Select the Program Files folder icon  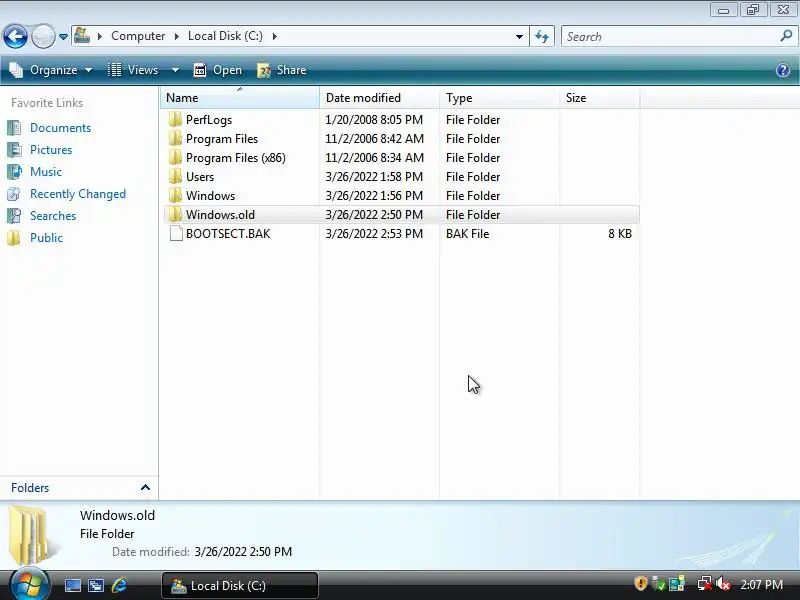(x=175, y=138)
